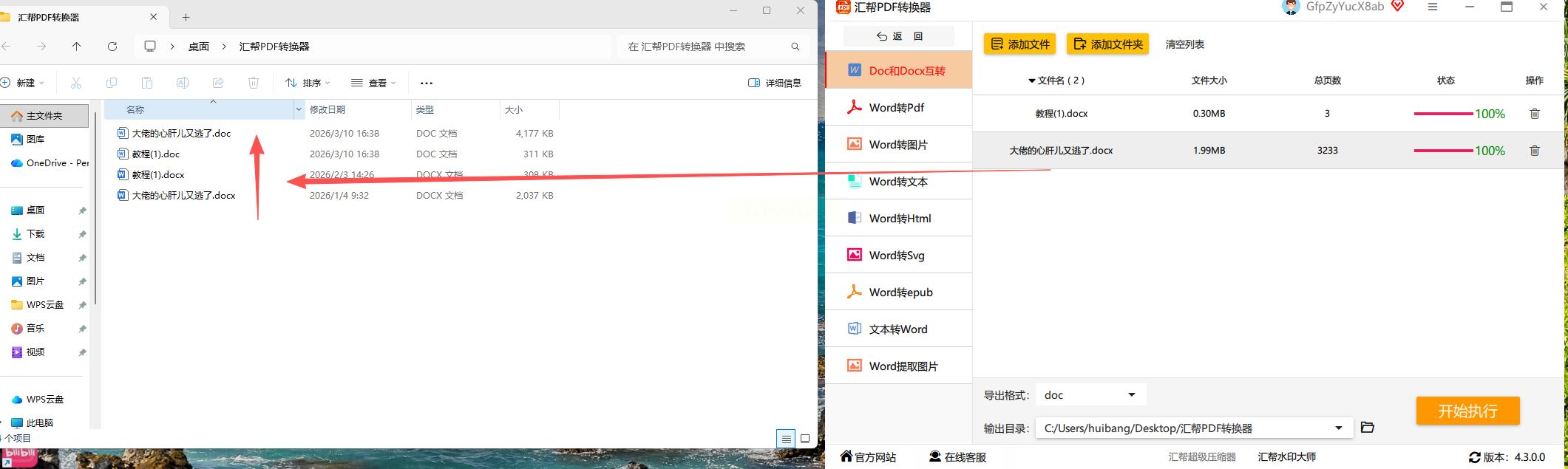Image resolution: width=1568 pixels, height=469 pixels.
Task: Open the converter hamburger menu icon
Action: 1433,7
